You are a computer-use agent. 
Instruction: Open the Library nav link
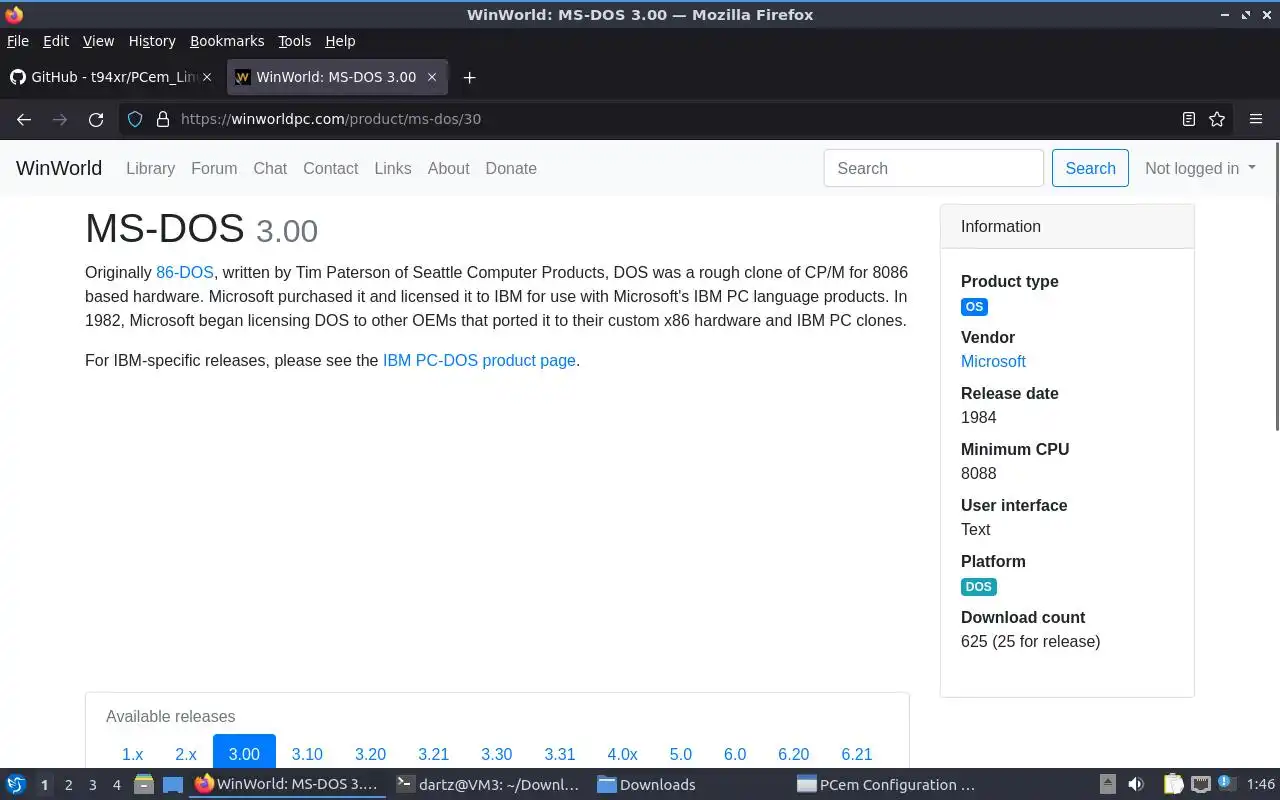pos(150,168)
